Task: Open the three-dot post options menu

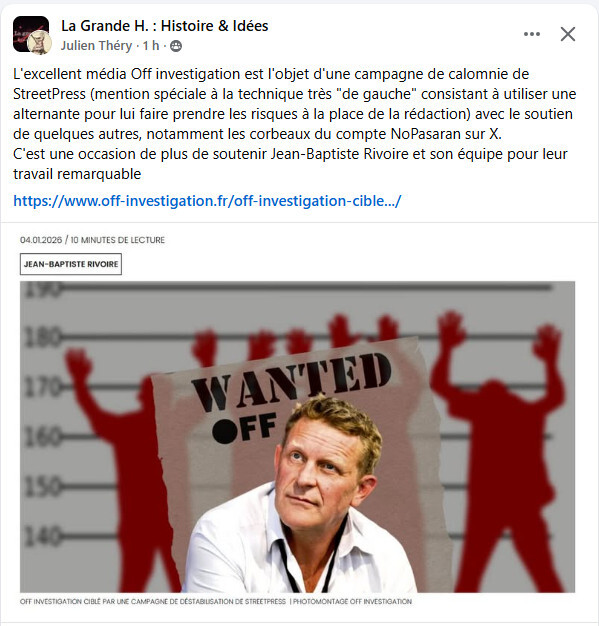Action: pos(532,34)
